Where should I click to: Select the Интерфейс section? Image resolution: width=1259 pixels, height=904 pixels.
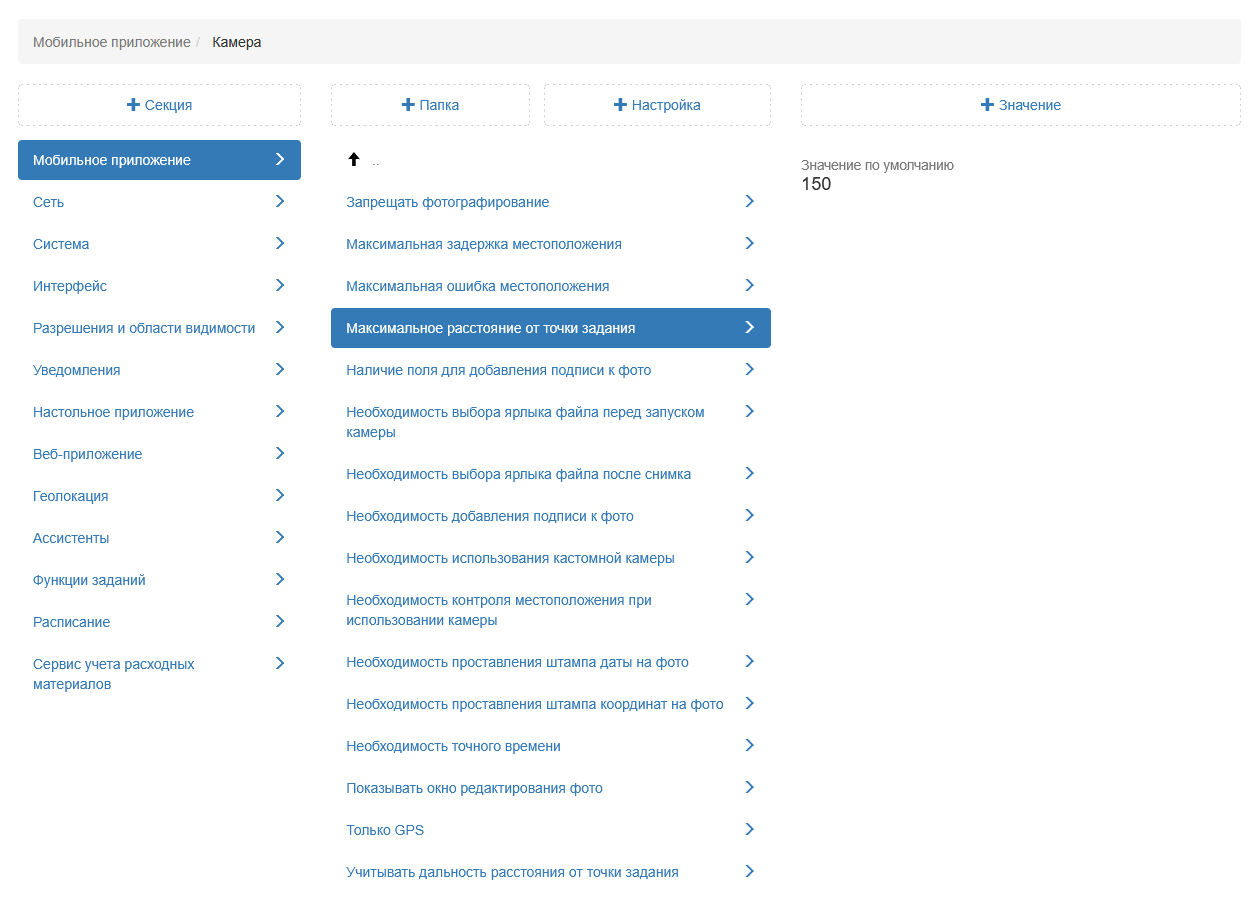[x=70, y=286]
